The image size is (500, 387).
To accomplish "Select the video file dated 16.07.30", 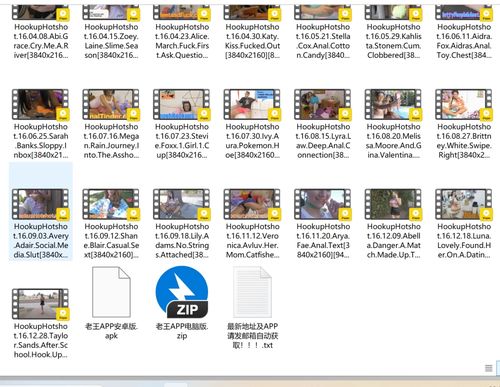I will pyautogui.click(x=252, y=124).
